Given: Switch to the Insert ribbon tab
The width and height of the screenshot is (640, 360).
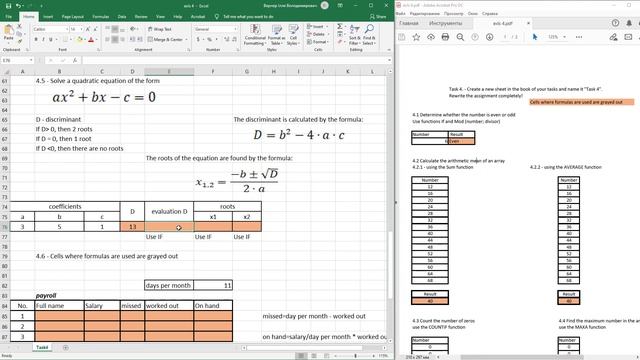Looking at the screenshot, I should 48,17.
